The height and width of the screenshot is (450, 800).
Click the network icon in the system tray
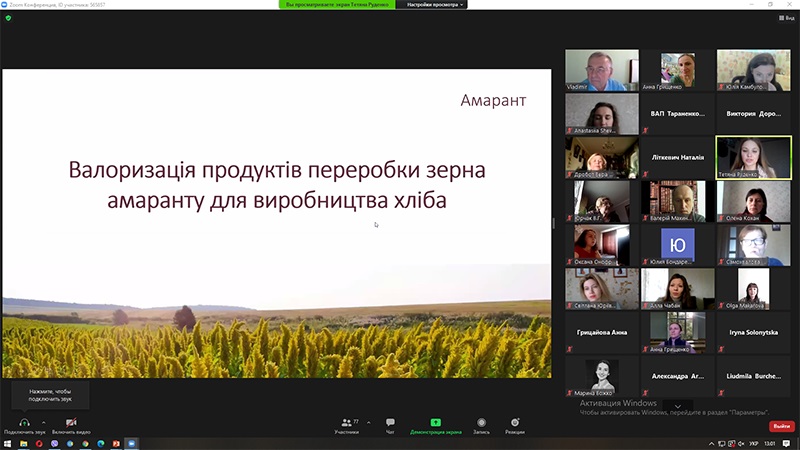721,444
